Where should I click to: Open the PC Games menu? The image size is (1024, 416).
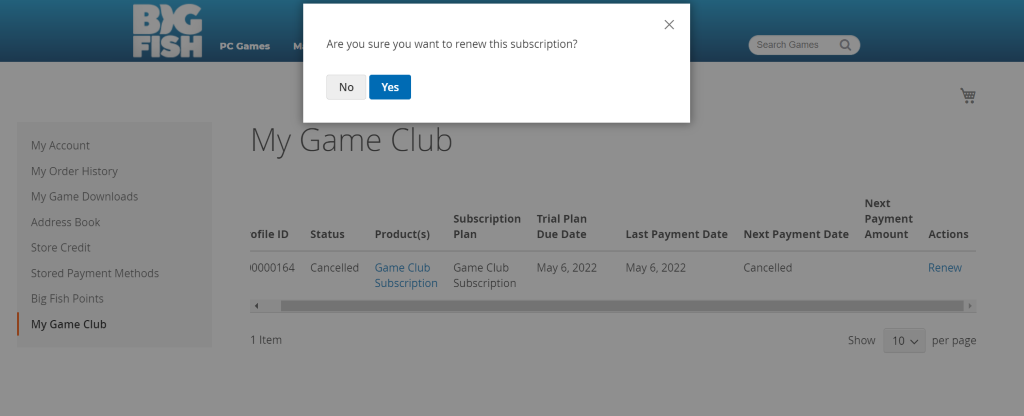click(x=245, y=46)
